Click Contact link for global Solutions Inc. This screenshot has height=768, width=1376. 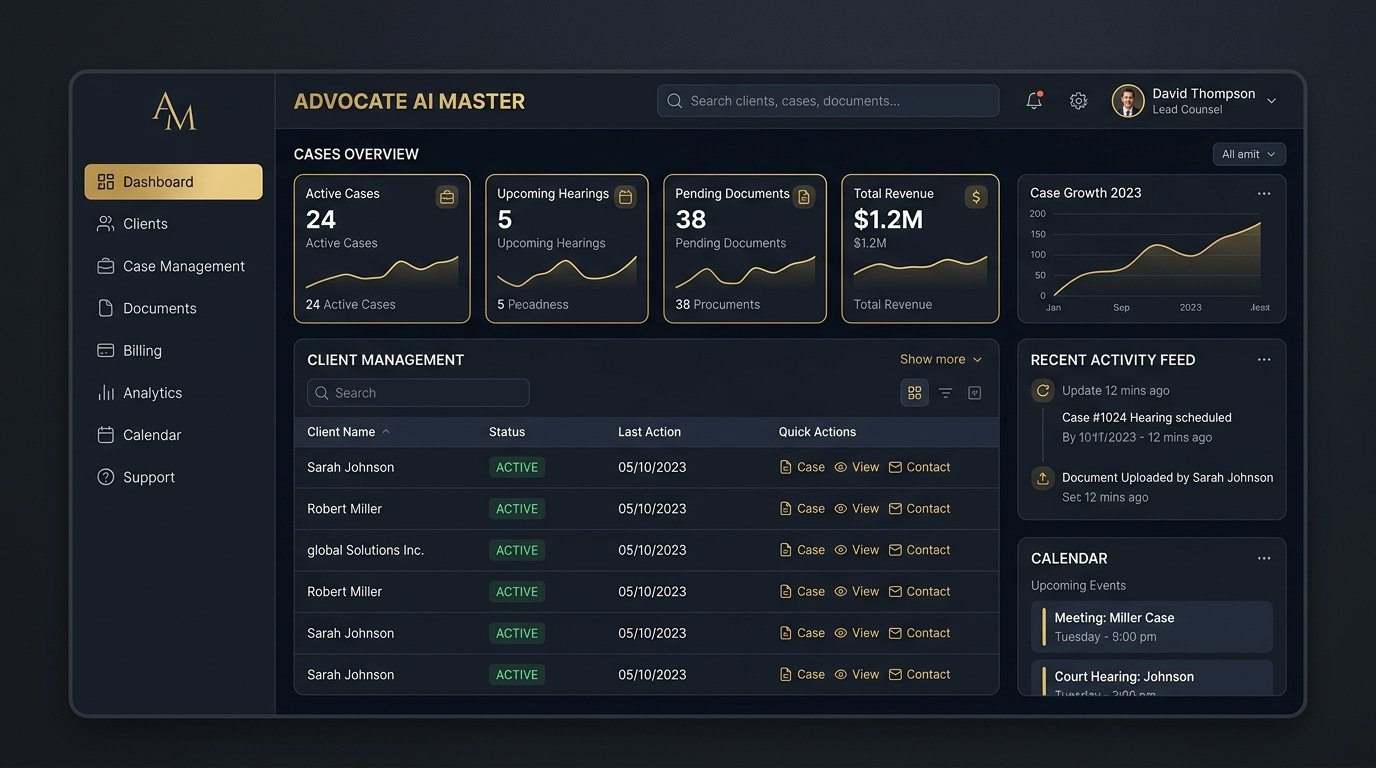(919, 550)
